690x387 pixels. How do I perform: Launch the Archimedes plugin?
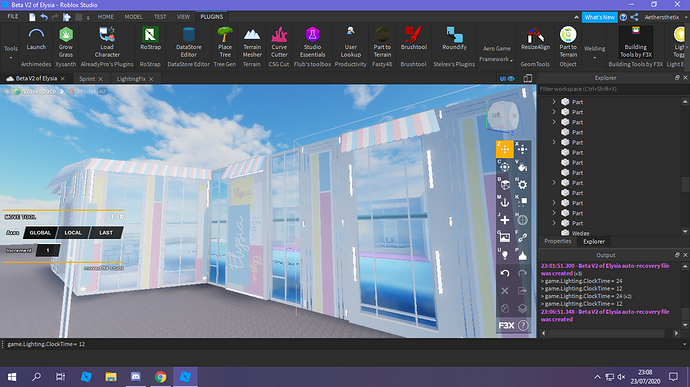tap(36, 39)
